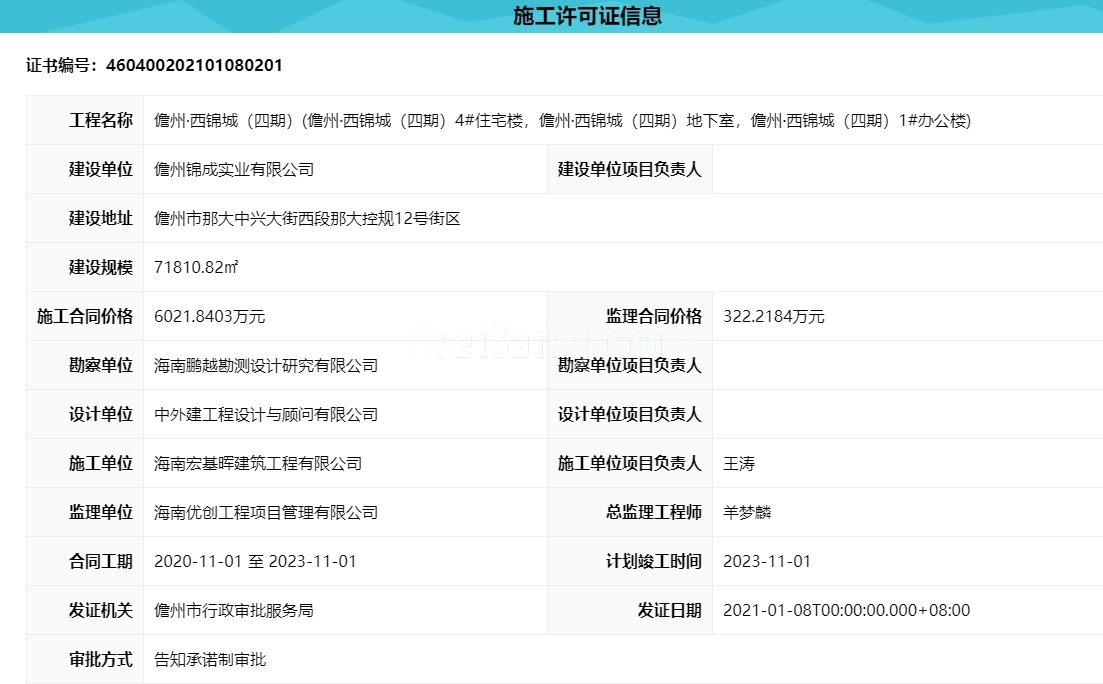Screen dimensions: 1103x684
Task: Select the project manager name 王涛
Action: [735, 463]
